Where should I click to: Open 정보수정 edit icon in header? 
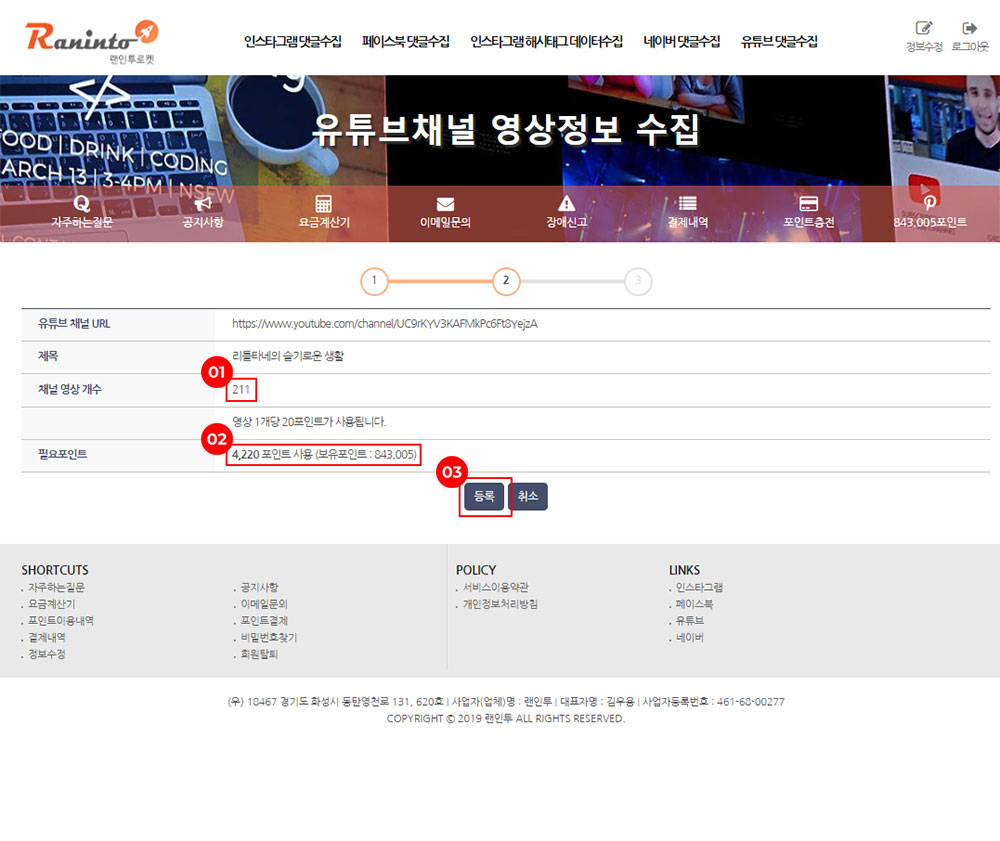coord(923,29)
